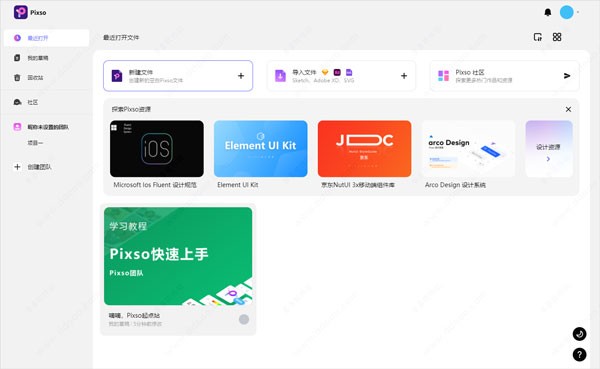Screen dimensions: 600x369
Task: Open the arco Design thumbnail
Action: pyautogui.click(x=468, y=149)
